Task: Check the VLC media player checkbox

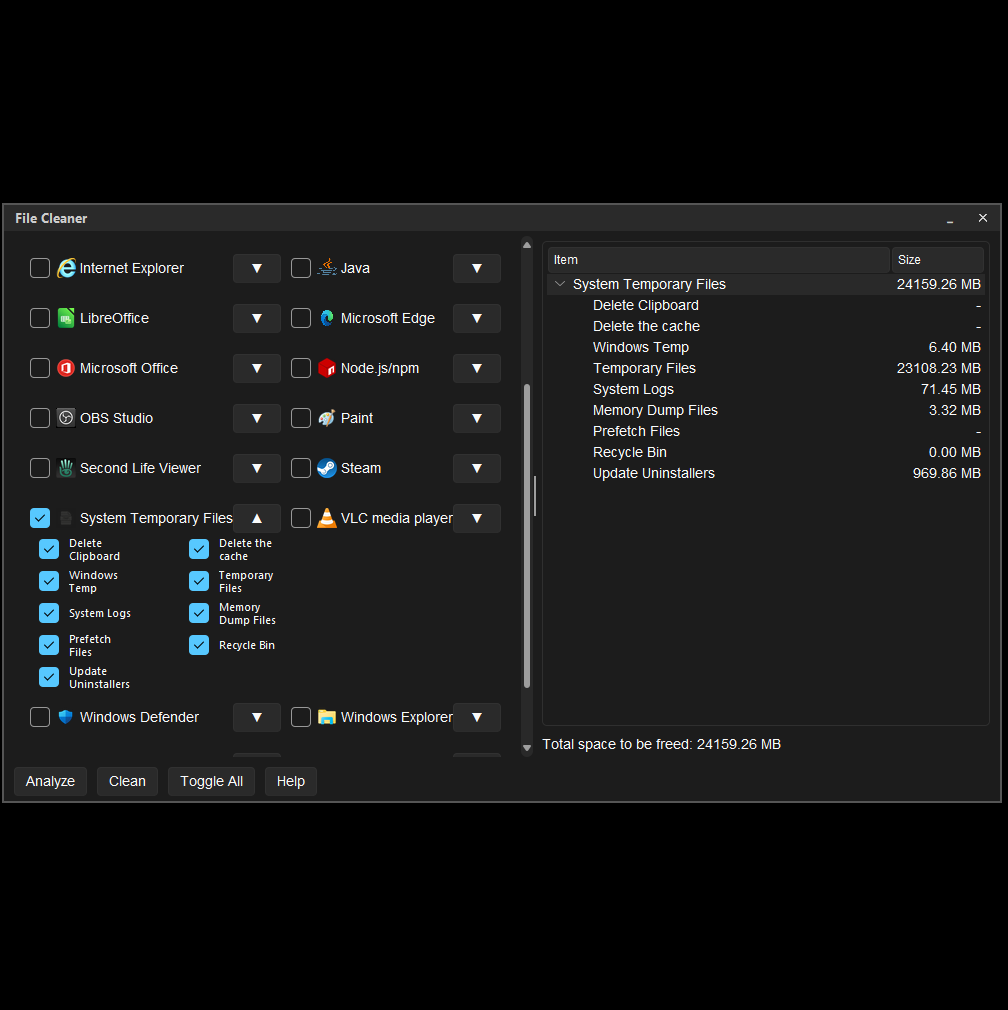Action: [x=301, y=518]
